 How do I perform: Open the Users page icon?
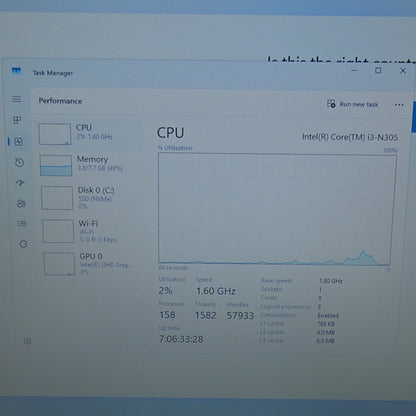(x=21, y=203)
